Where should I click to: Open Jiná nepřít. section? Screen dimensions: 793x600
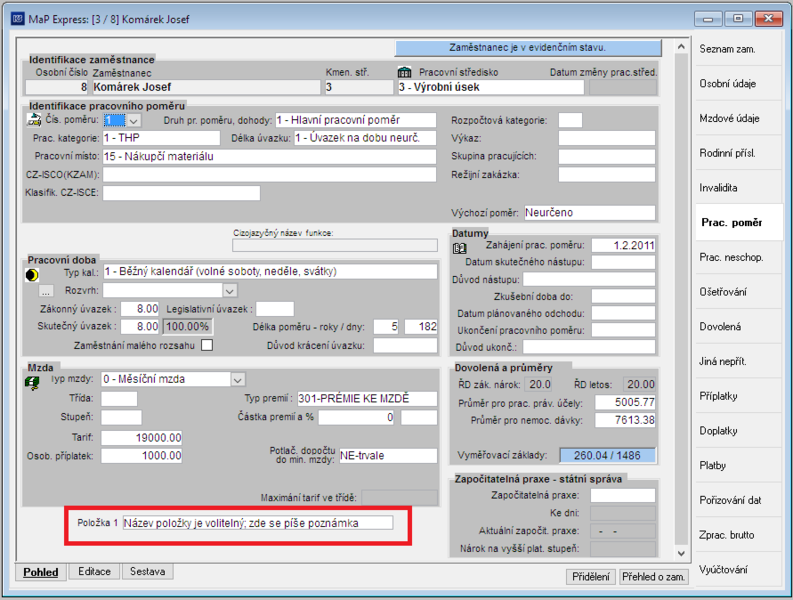pos(738,361)
